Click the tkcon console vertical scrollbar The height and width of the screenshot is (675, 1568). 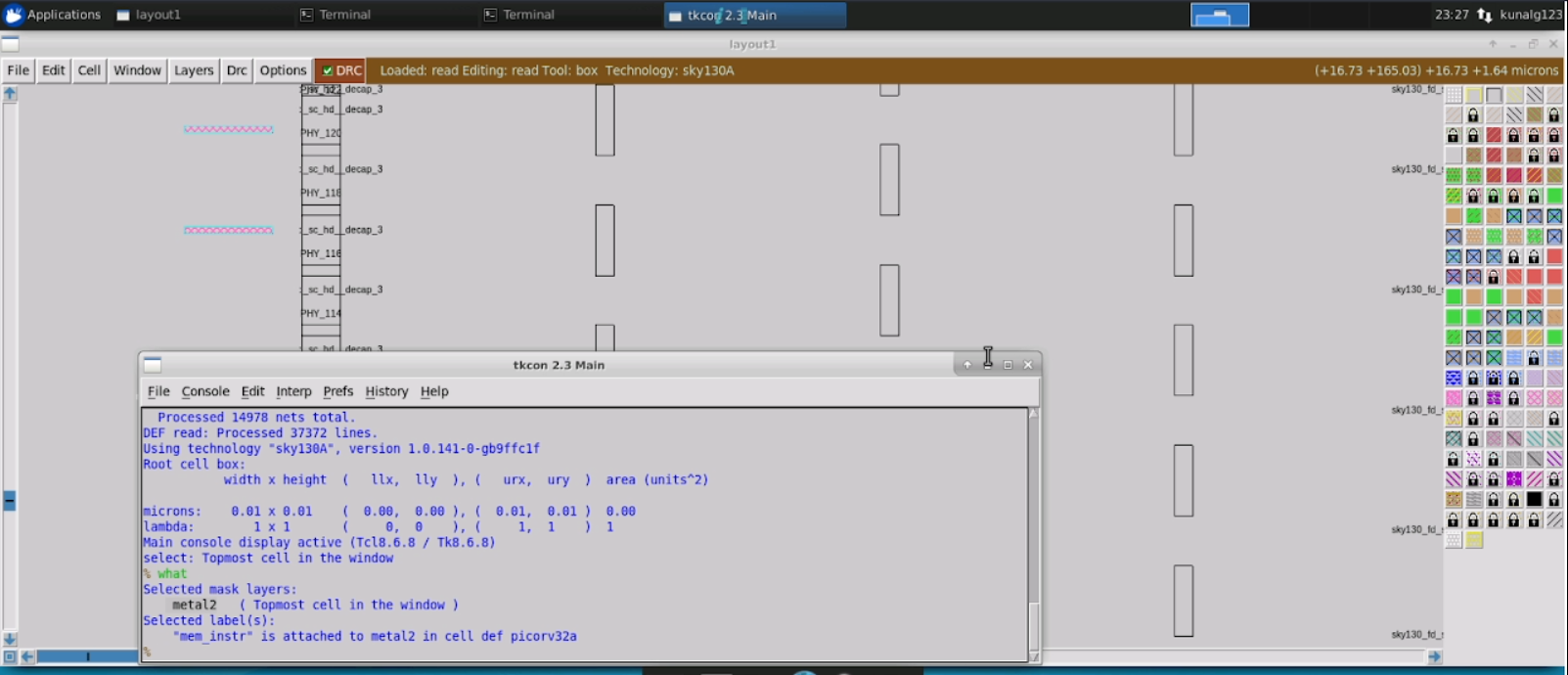click(1033, 534)
